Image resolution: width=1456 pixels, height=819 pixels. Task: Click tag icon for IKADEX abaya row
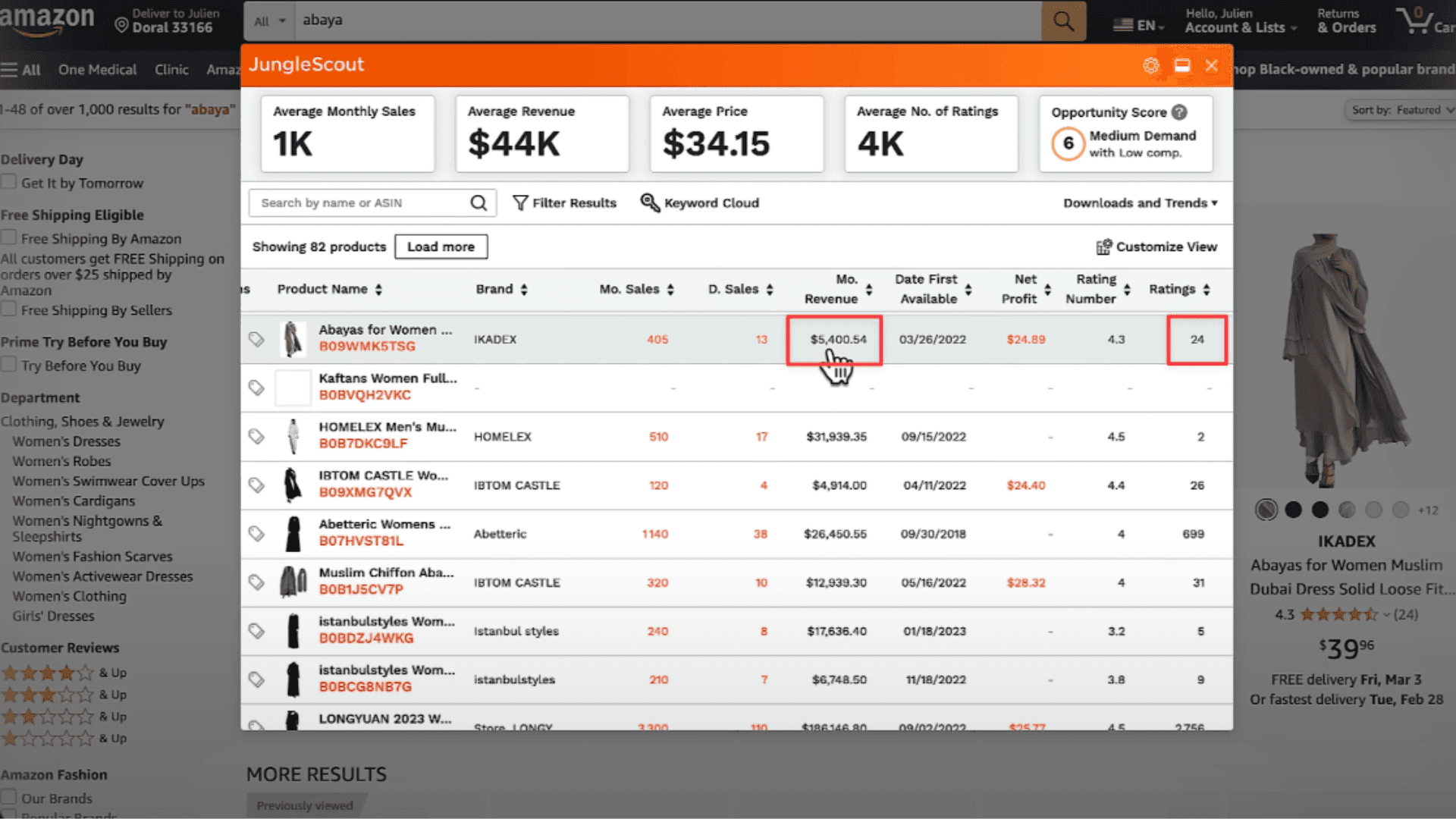tap(256, 339)
